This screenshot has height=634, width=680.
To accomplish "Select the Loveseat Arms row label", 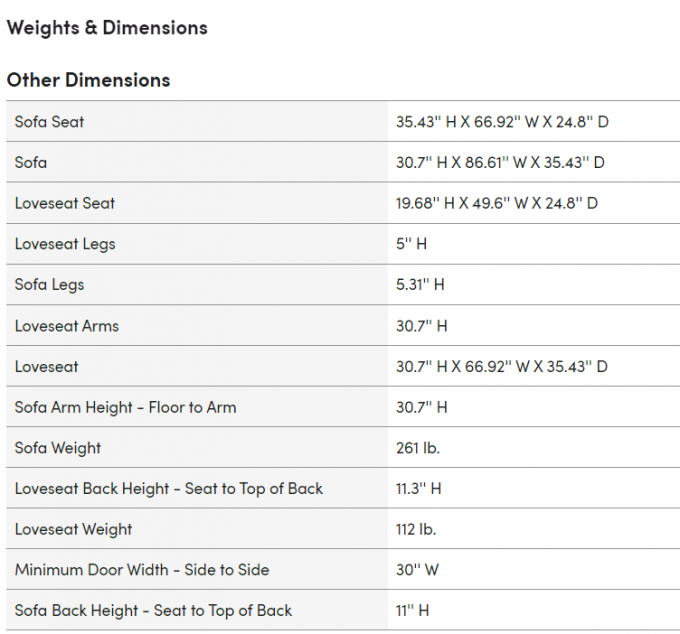I will (x=67, y=326).
